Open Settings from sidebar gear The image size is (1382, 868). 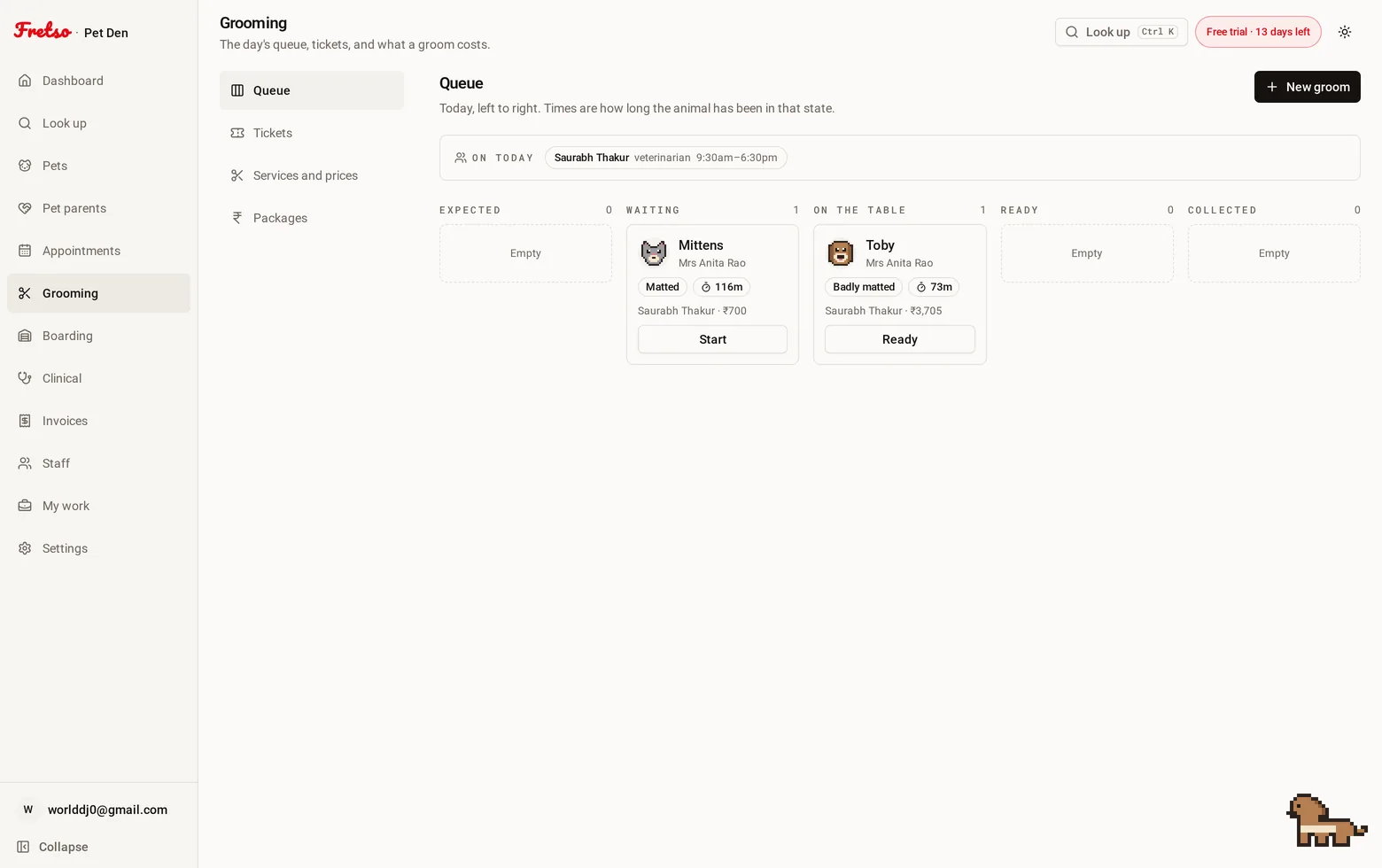tap(98, 548)
